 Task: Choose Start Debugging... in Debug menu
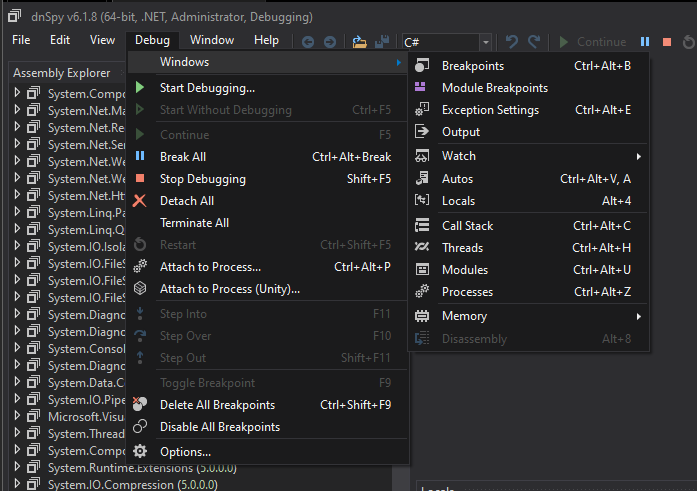coord(268,88)
